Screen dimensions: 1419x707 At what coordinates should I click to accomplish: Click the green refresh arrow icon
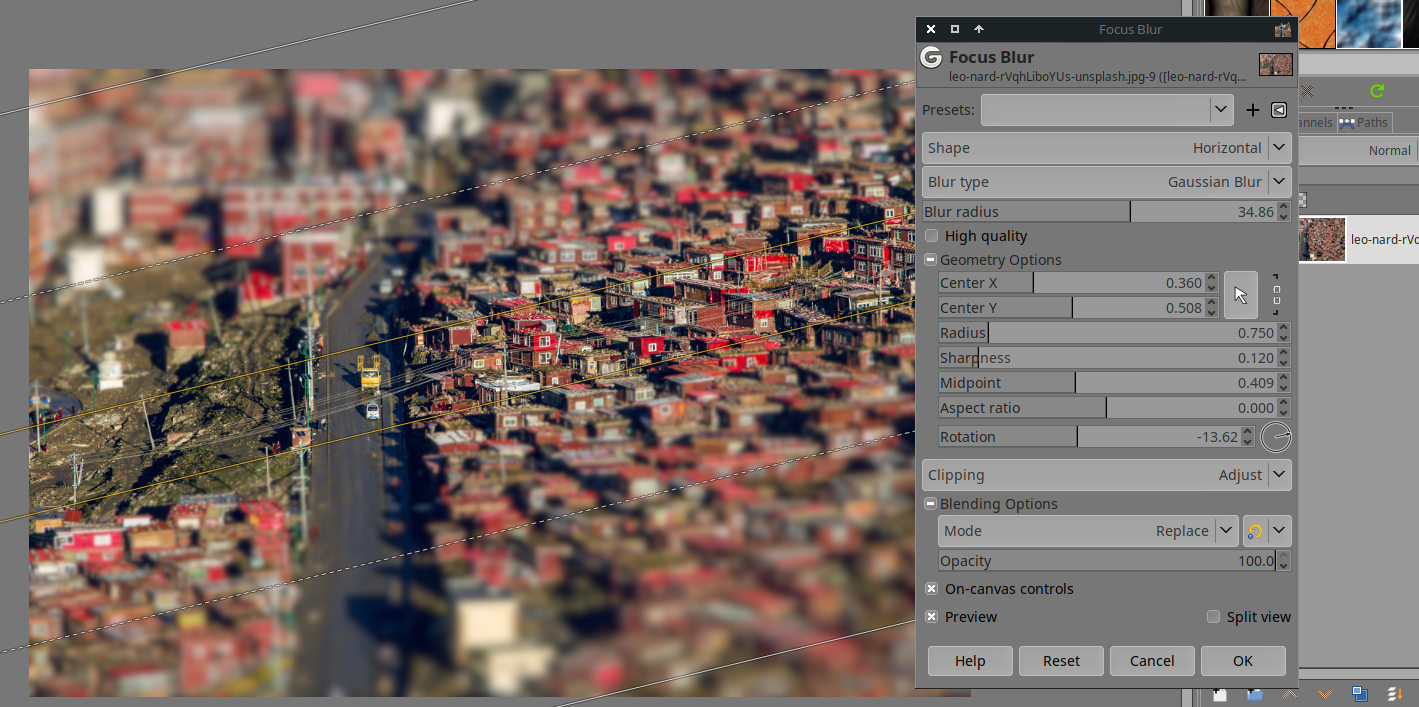click(1377, 91)
